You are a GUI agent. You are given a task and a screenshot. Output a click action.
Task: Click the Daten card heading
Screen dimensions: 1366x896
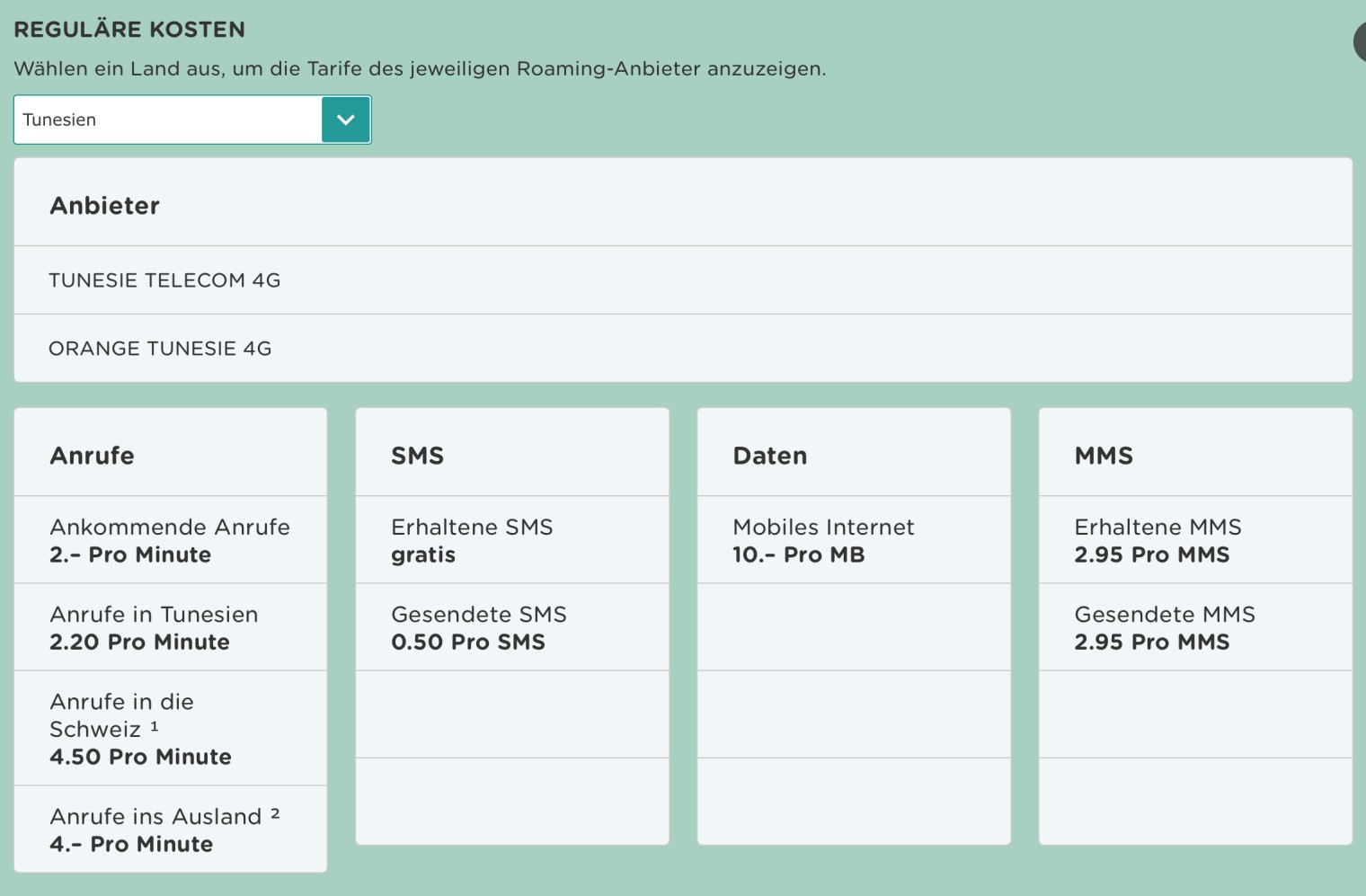pyautogui.click(x=769, y=456)
